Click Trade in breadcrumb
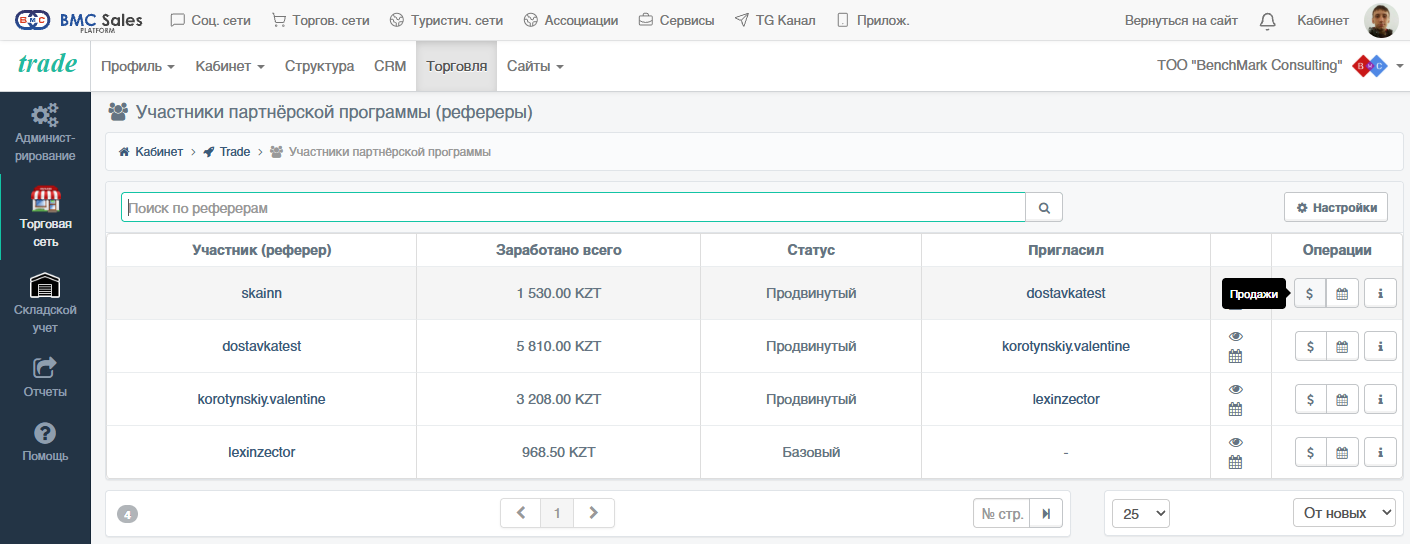Image resolution: width=1410 pixels, height=544 pixels. pos(227,152)
